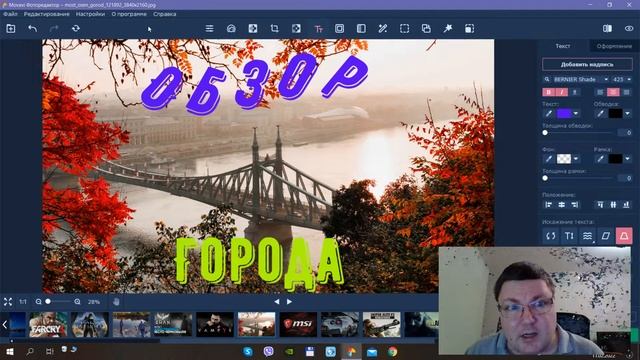The image size is (640, 360).
Task: Set text alignment to right
Action: coord(626,92)
